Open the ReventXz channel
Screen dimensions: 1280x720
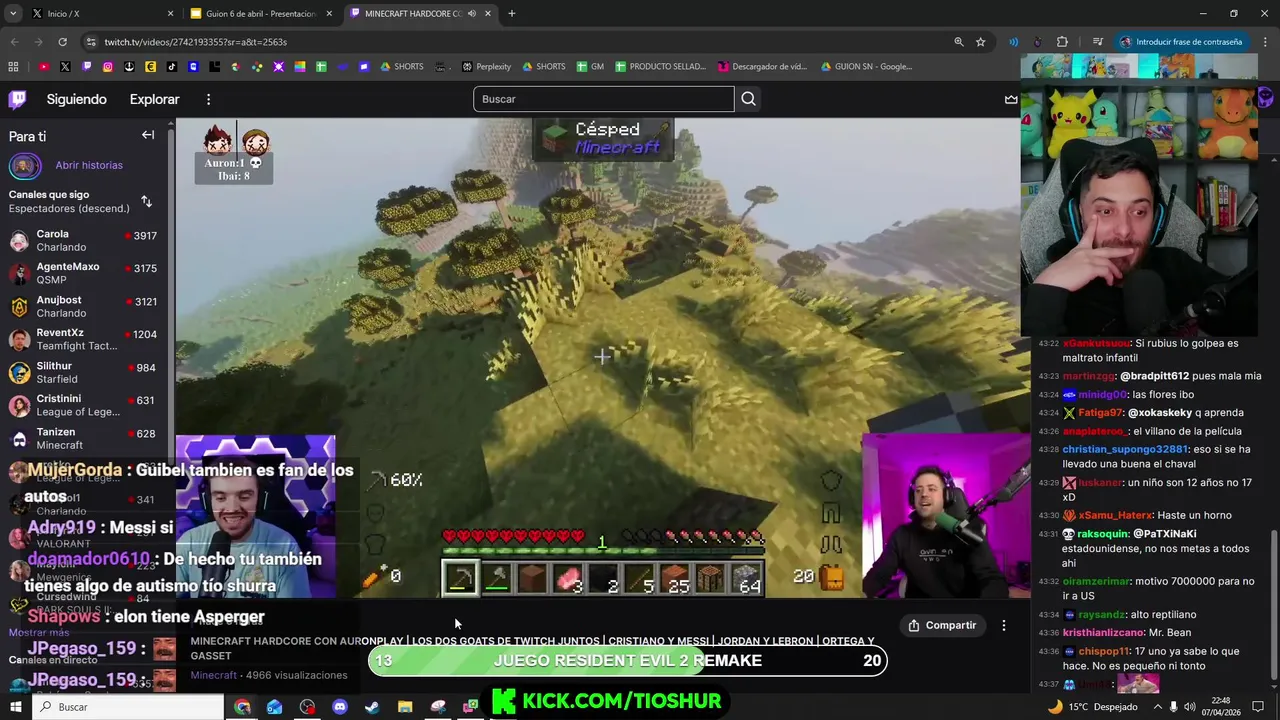pos(85,340)
